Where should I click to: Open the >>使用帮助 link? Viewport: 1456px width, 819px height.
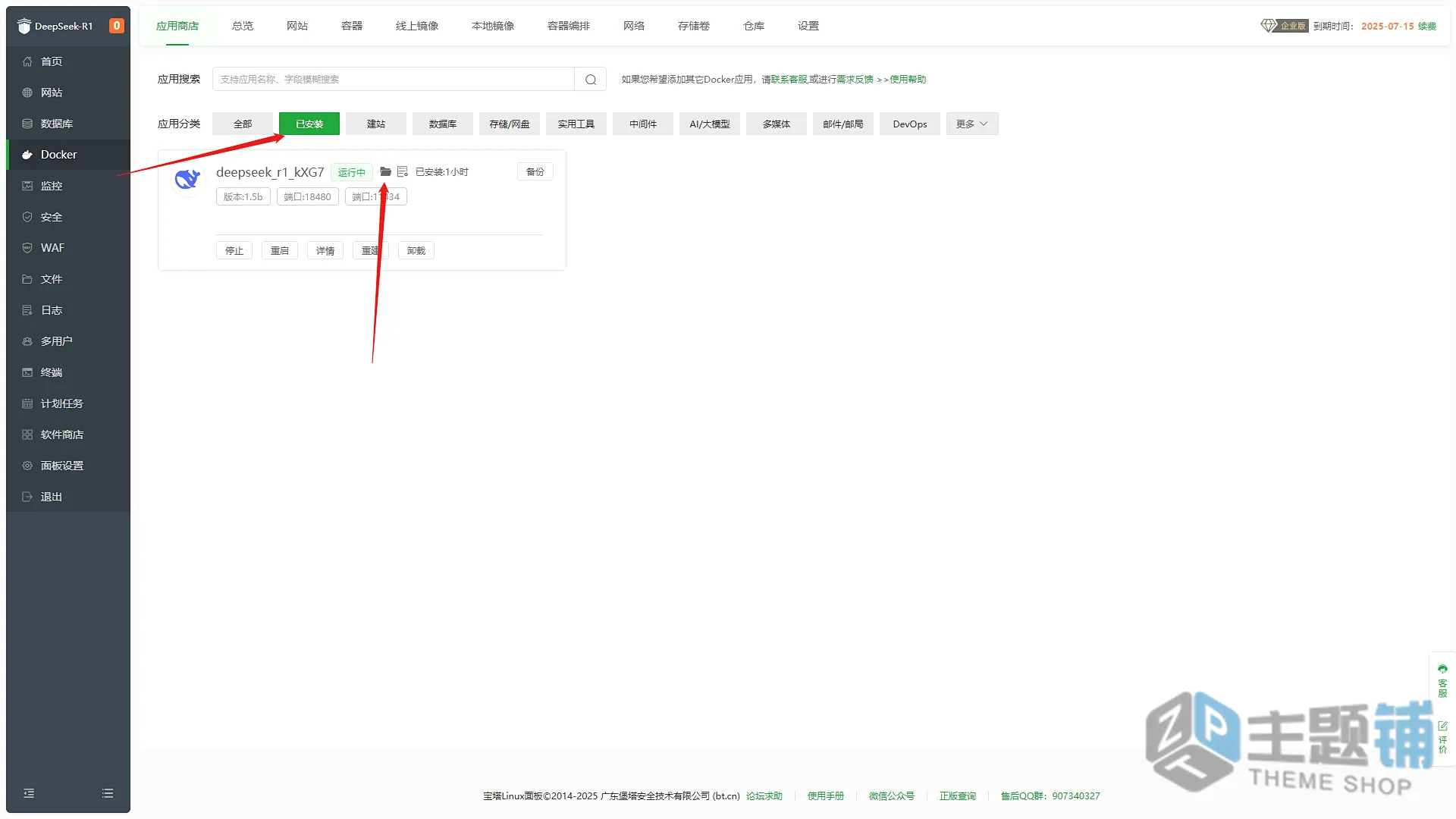tap(902, 80)
